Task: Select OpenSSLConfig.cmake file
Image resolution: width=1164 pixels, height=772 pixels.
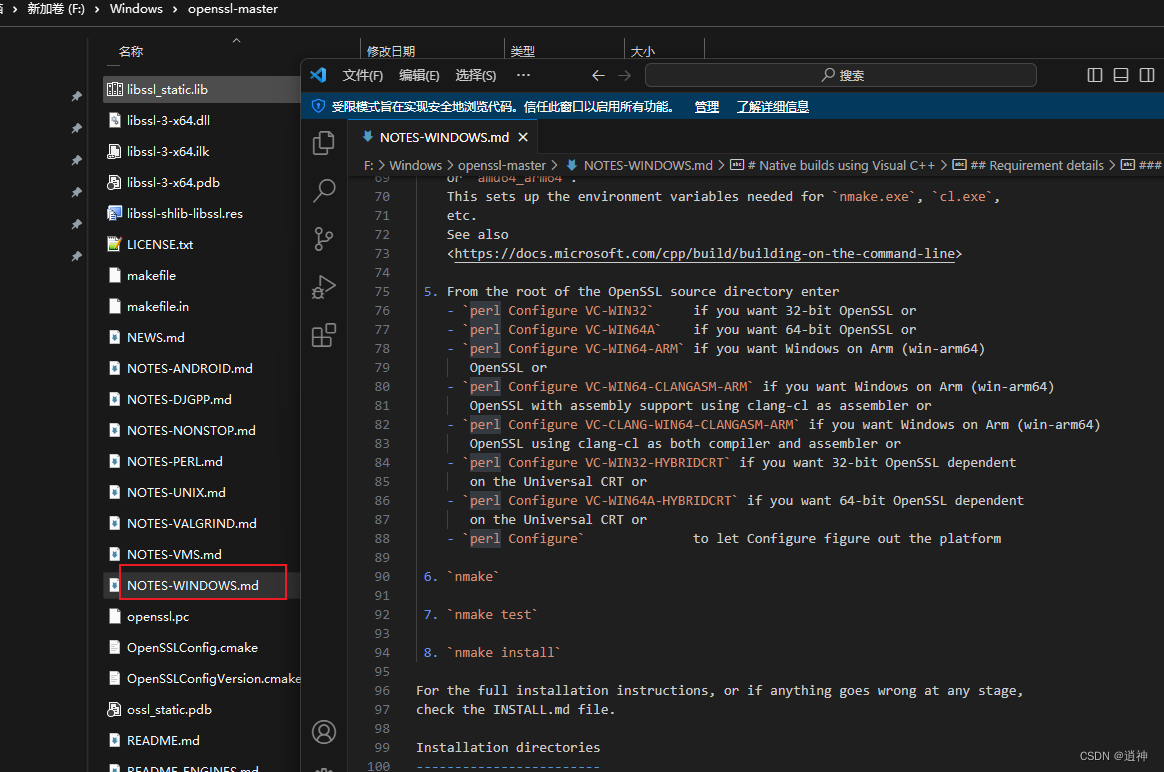Action: point(192,648)
